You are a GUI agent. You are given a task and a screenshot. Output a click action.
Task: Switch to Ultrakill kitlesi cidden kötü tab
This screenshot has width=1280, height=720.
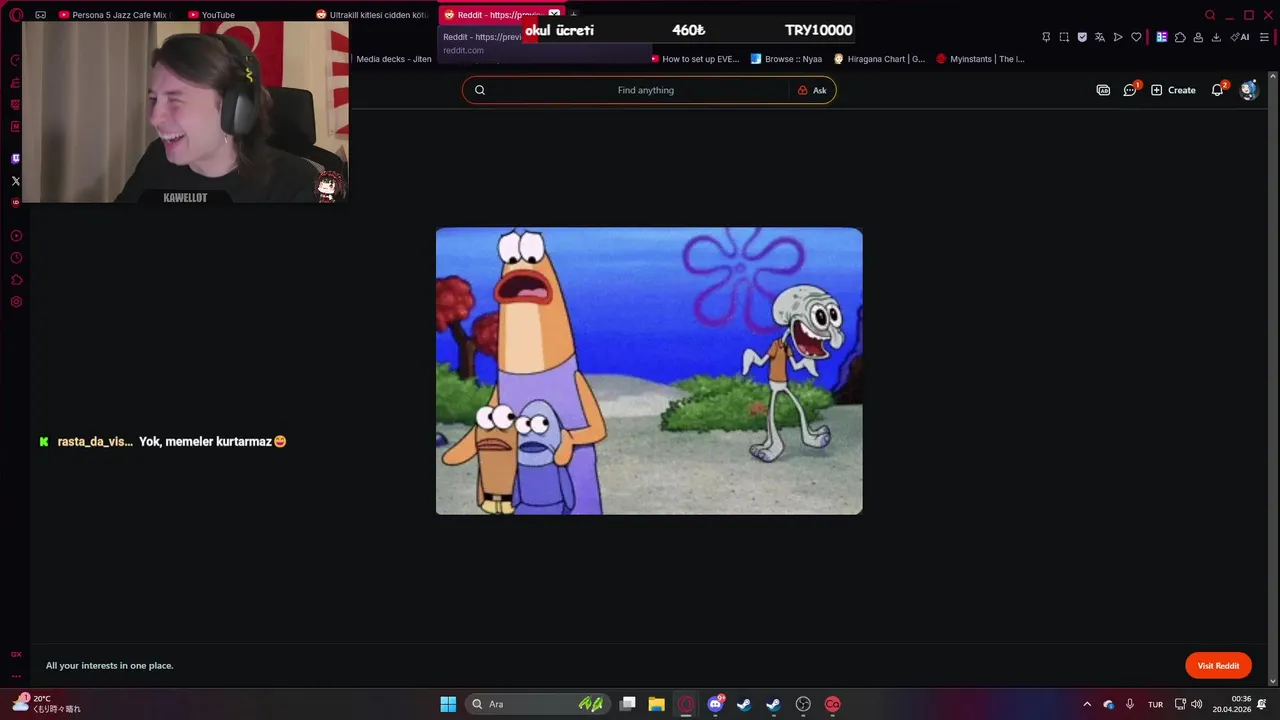click(x=372, y=15)
